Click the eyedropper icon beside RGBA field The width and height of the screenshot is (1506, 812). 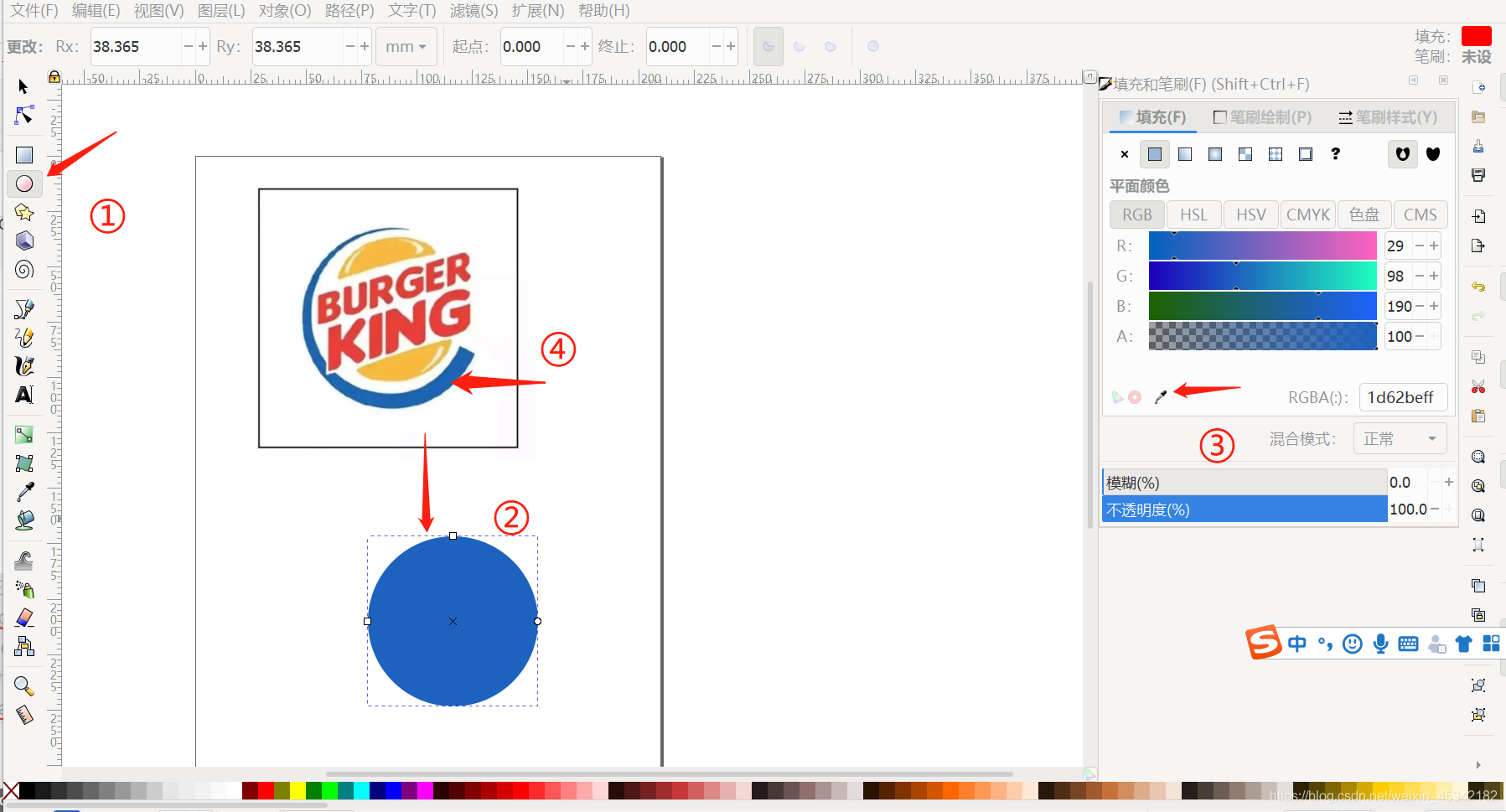[1161, 396]
